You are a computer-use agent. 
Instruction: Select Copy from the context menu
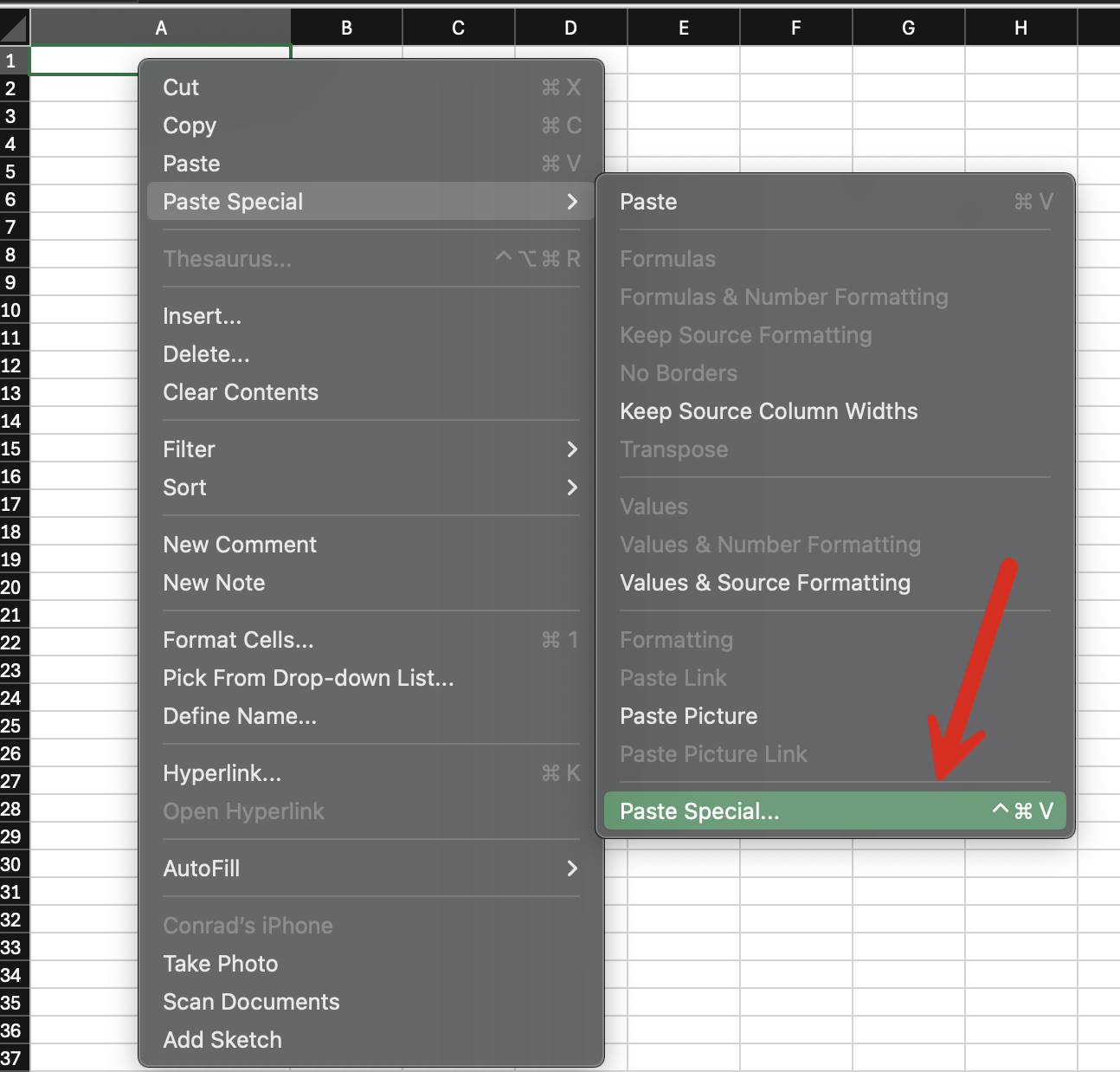[x=190, y=126]
